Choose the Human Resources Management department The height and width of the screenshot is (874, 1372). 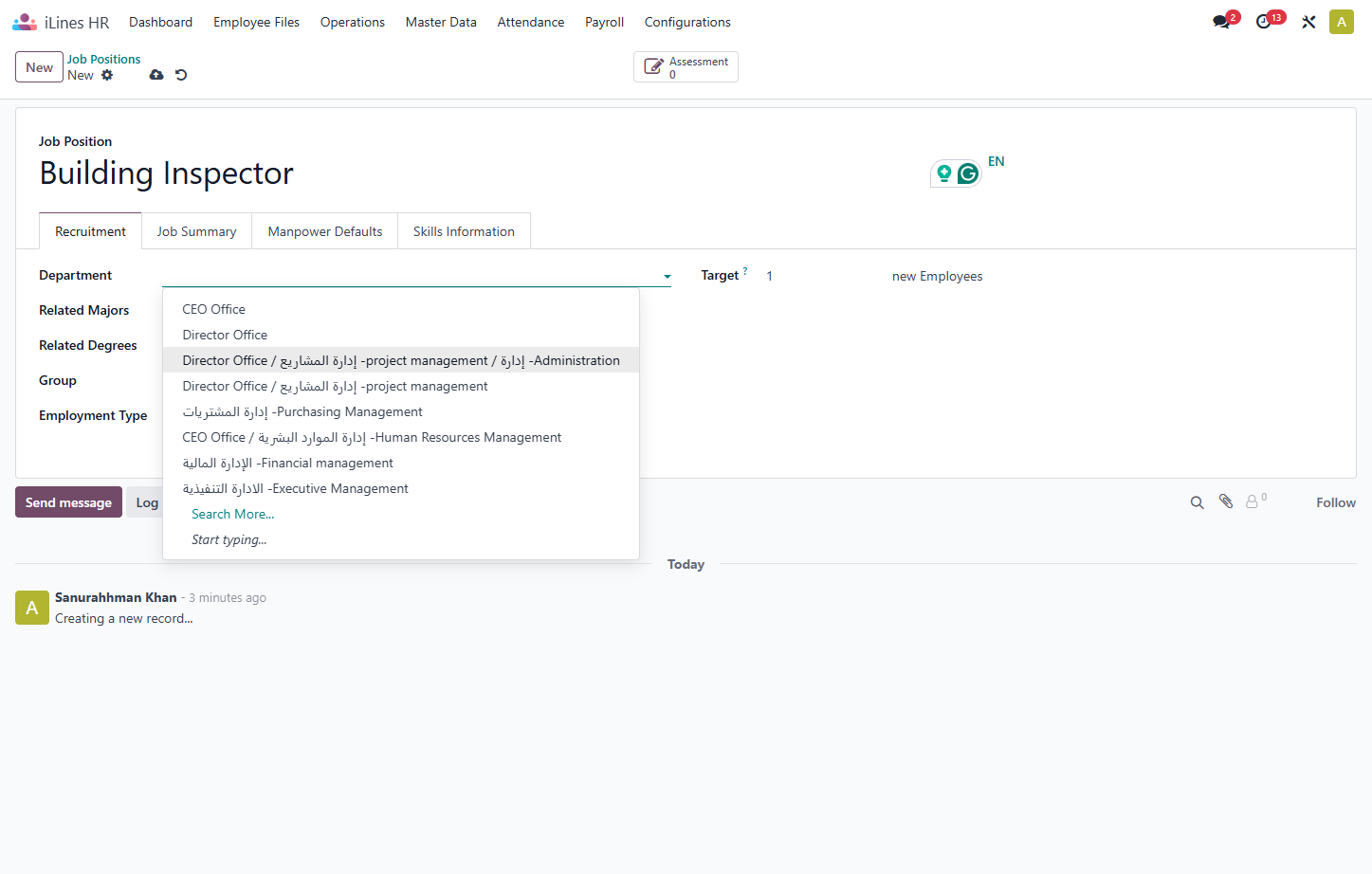tap(401, 437)
